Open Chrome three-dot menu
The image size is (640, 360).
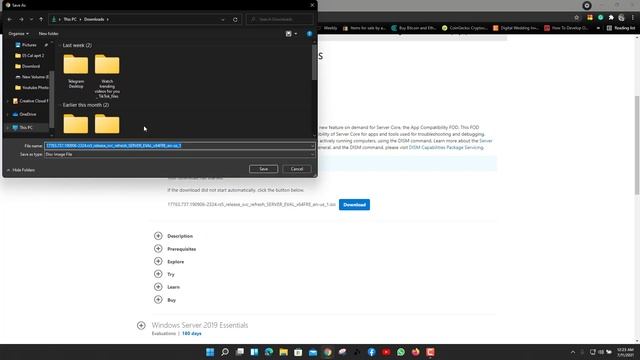633,18
